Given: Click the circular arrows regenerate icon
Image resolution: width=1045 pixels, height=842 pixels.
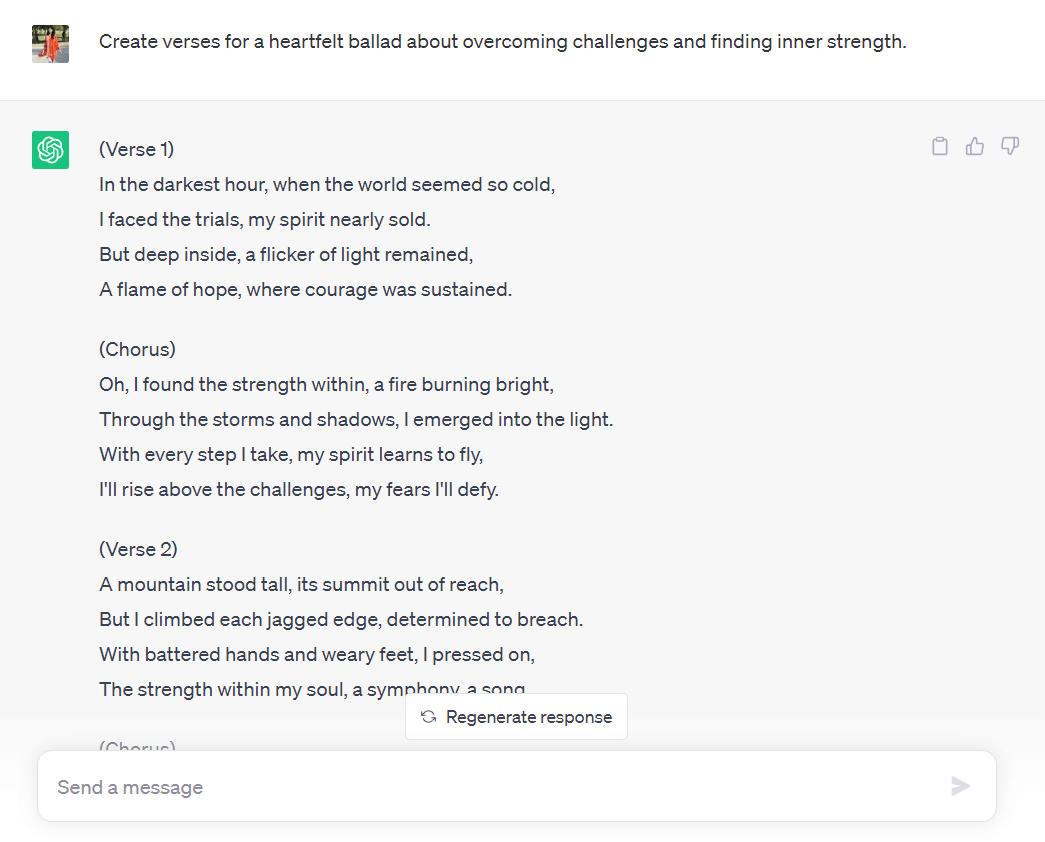Looking at the screenshot, I should (x=429, y=717).
